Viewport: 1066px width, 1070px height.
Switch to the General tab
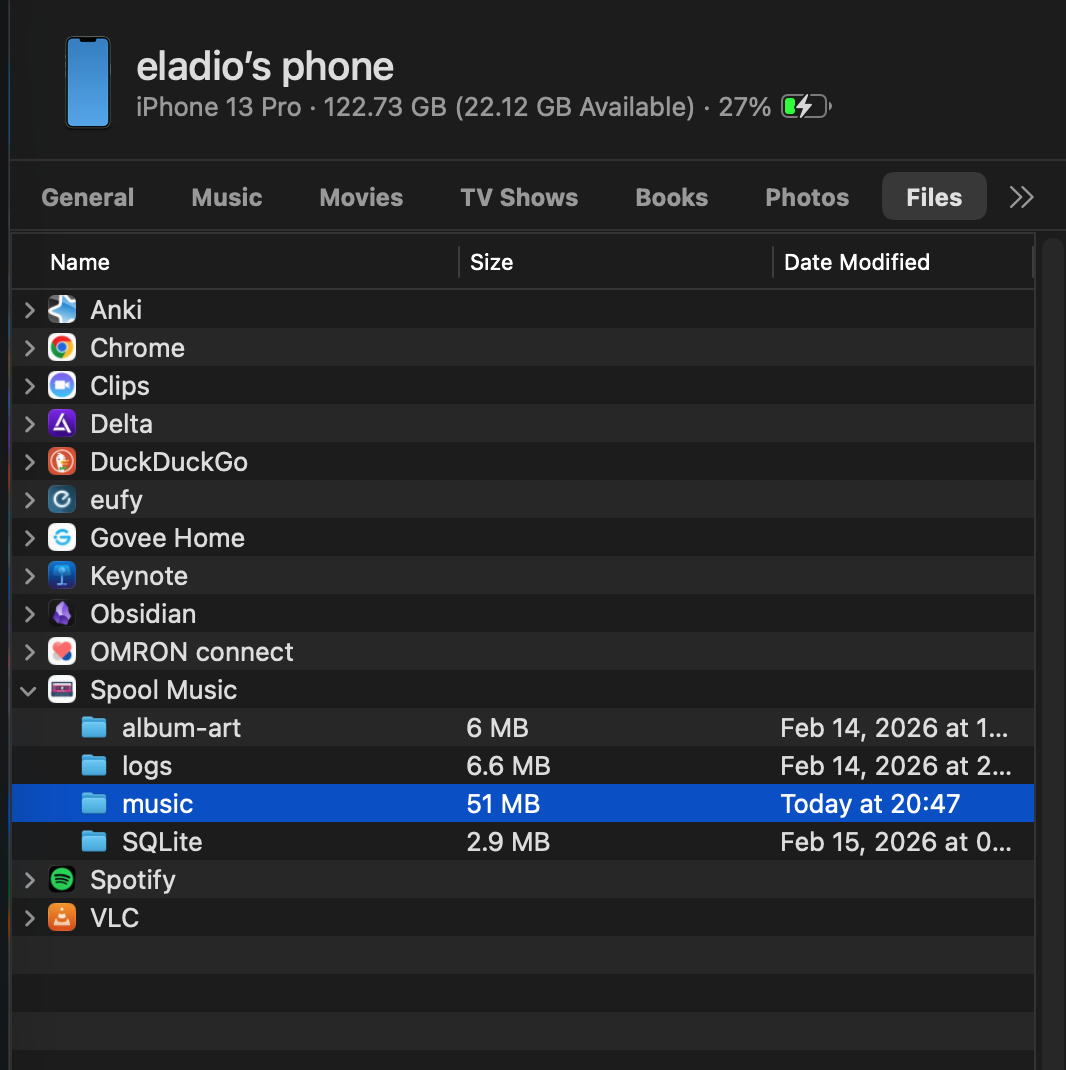pyautogui.click(x=87, y=197)
